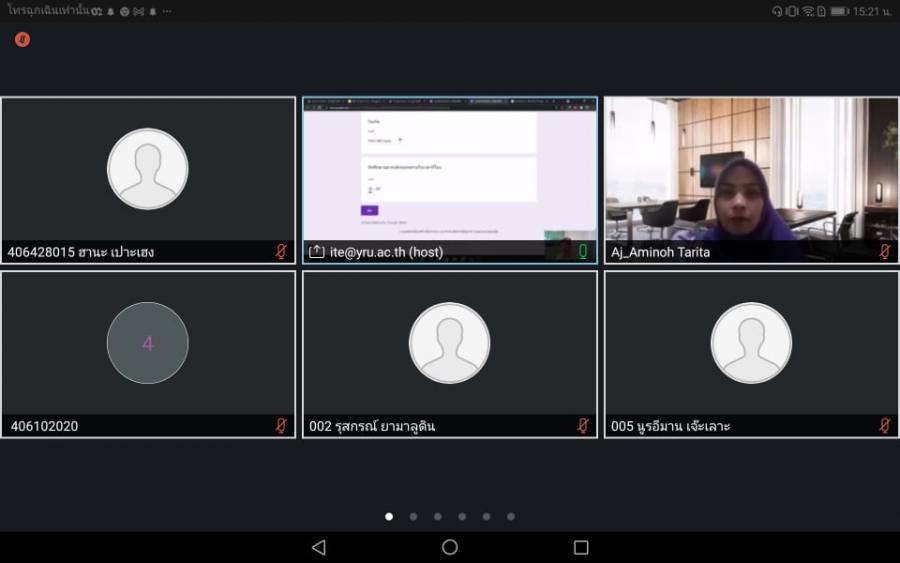
Task: Jump to the last page indicator dot
Action: tap(511, 517)
